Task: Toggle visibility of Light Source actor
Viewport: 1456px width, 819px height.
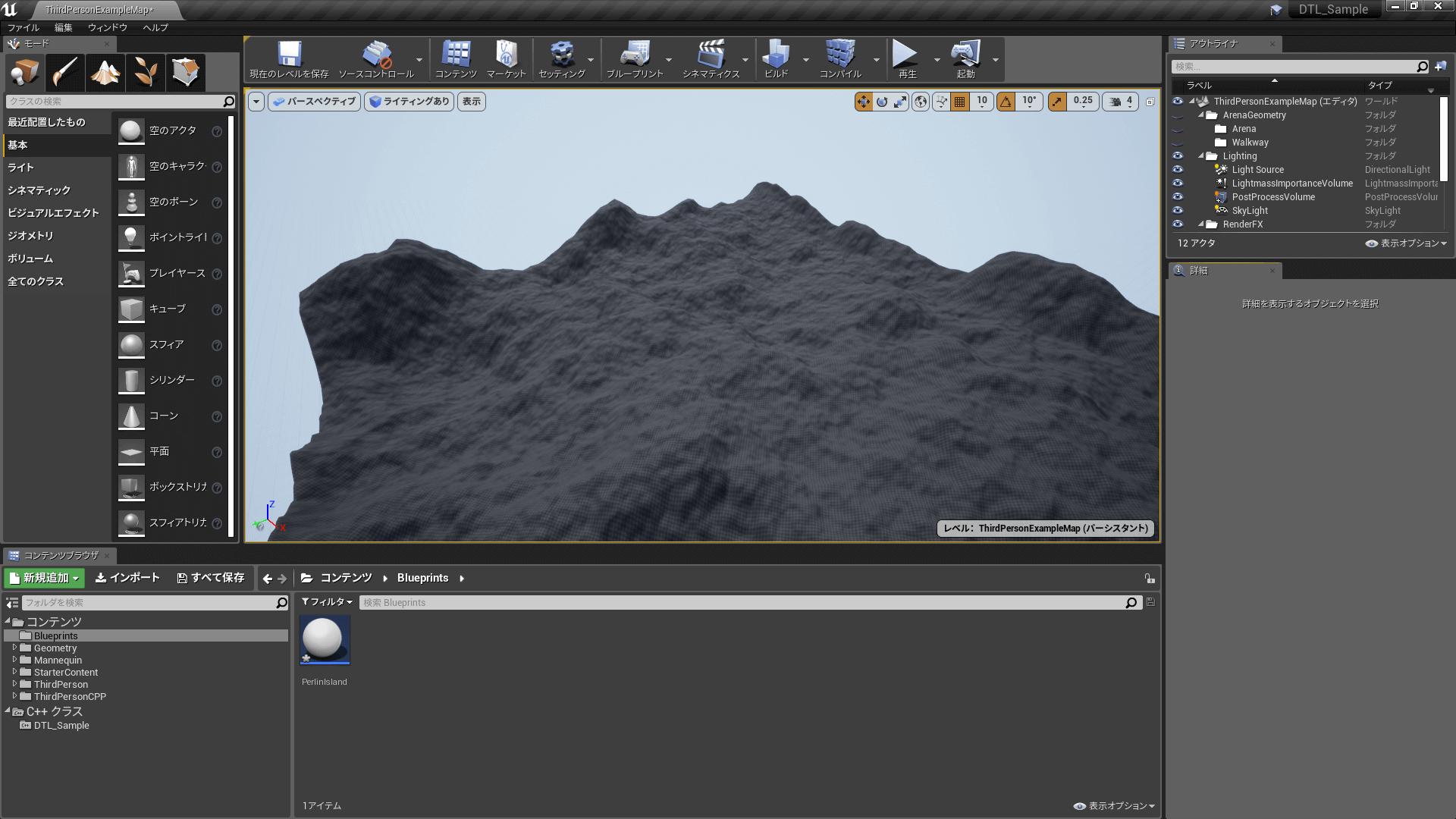Action: pos(1178,170)
